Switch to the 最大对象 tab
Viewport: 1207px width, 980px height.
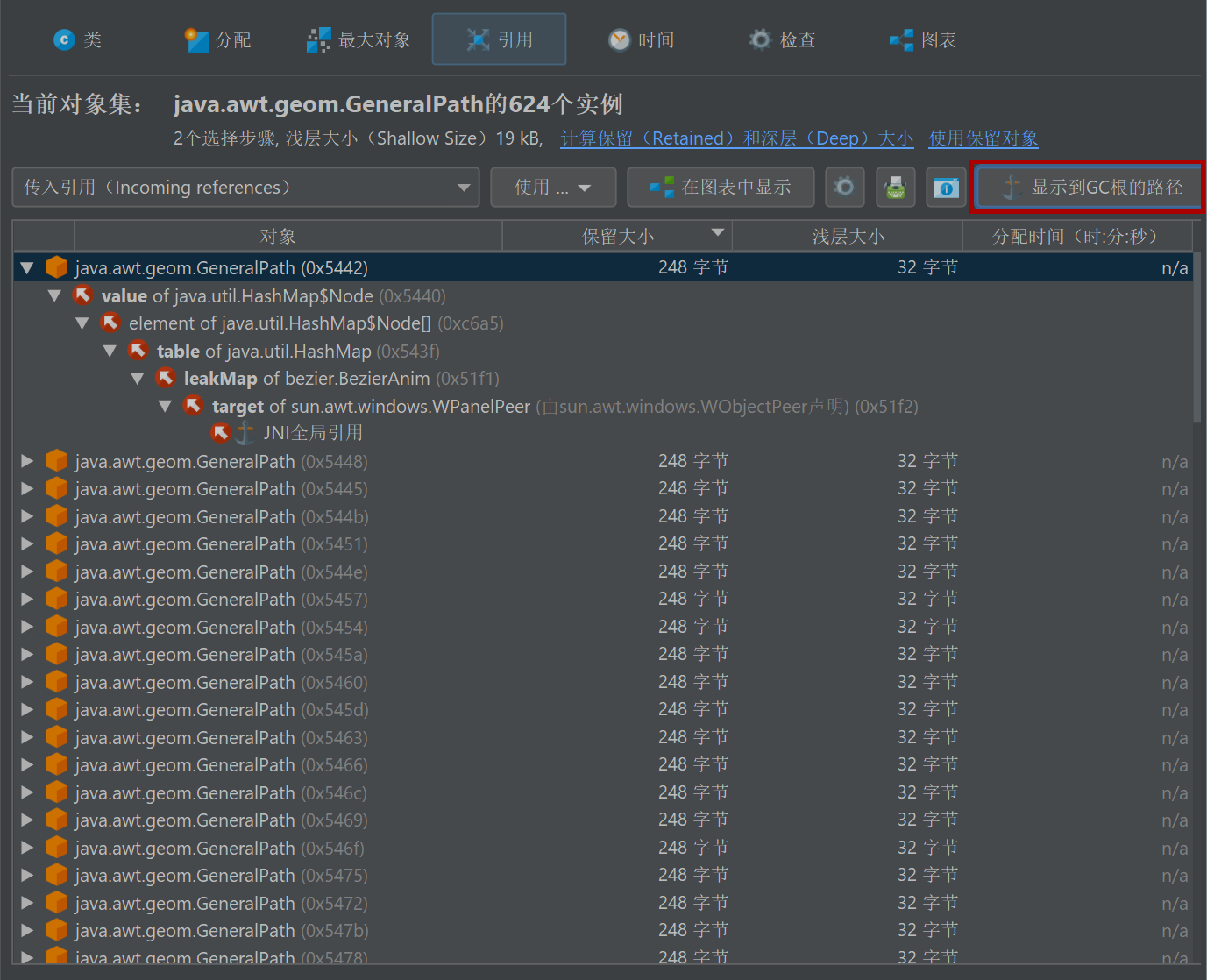[359, 39]
